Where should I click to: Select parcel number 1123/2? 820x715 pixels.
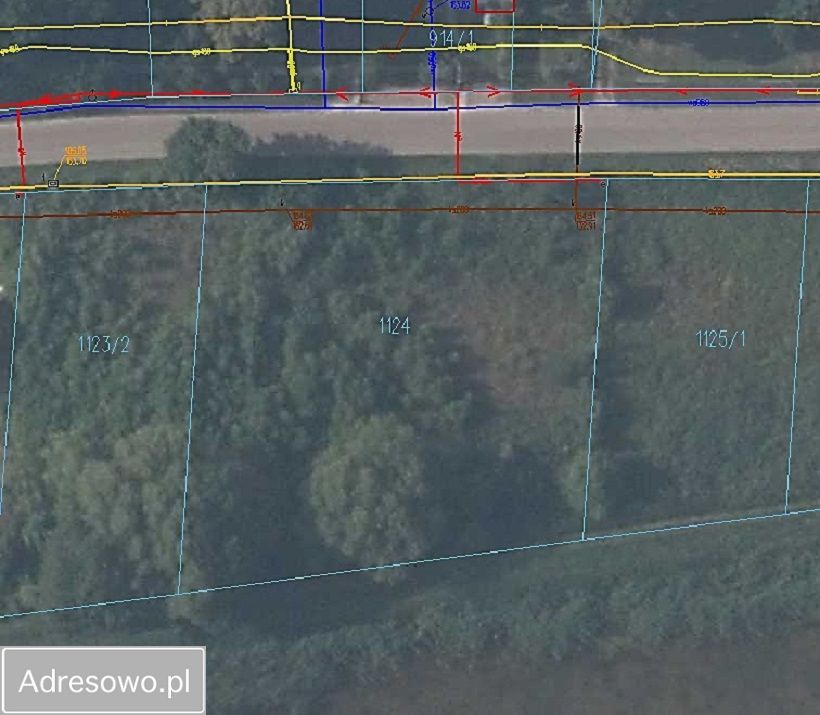104,344
